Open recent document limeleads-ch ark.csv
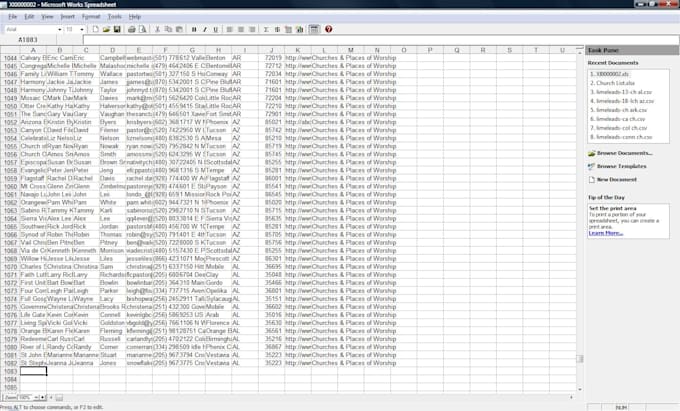The width and height of the screenshot is (680, 411). coord(618,110)
